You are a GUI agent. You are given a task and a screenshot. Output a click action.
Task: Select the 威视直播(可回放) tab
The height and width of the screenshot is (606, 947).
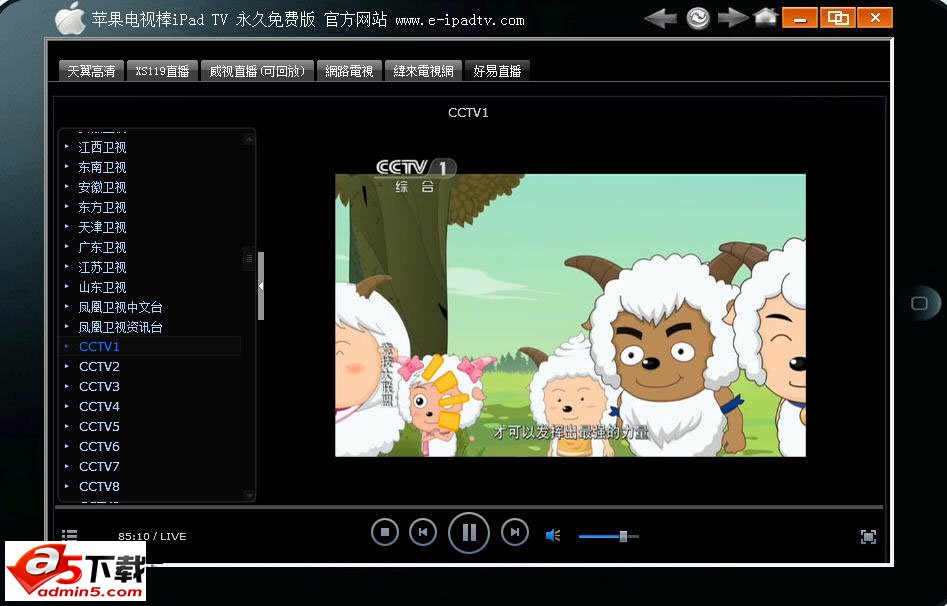[257, 71]
